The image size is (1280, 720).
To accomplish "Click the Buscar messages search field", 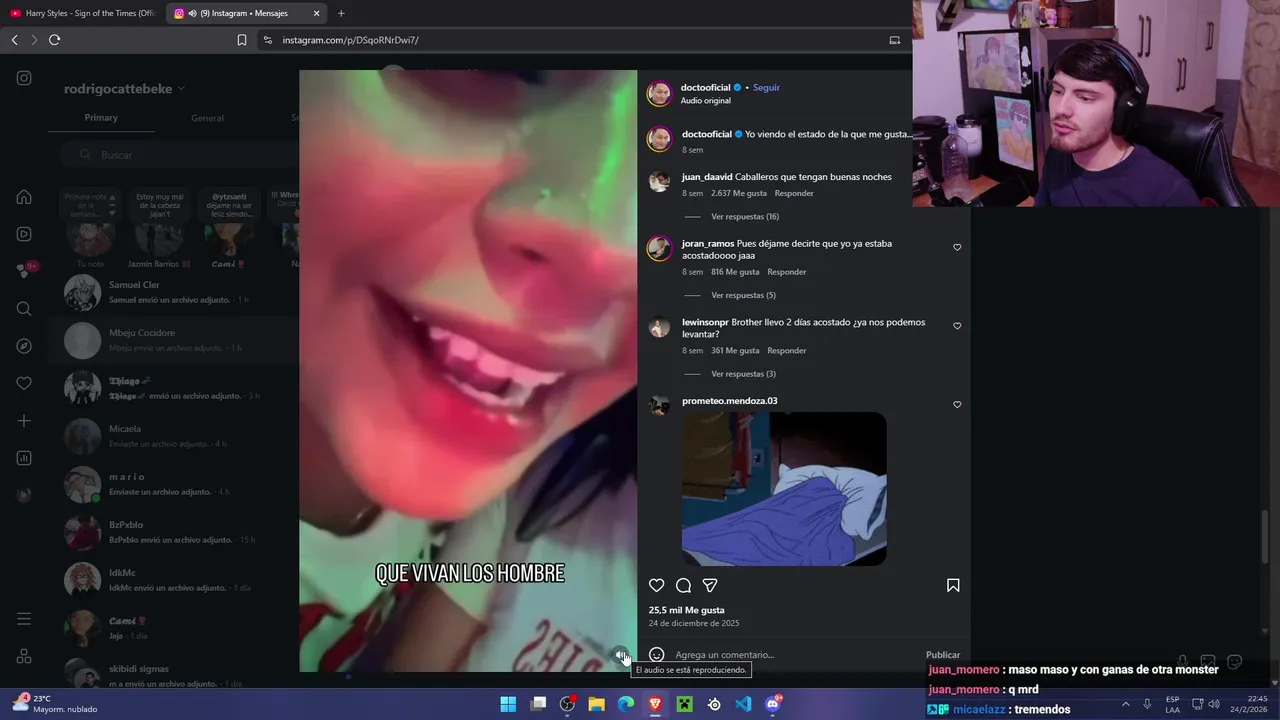I will 178,155.
